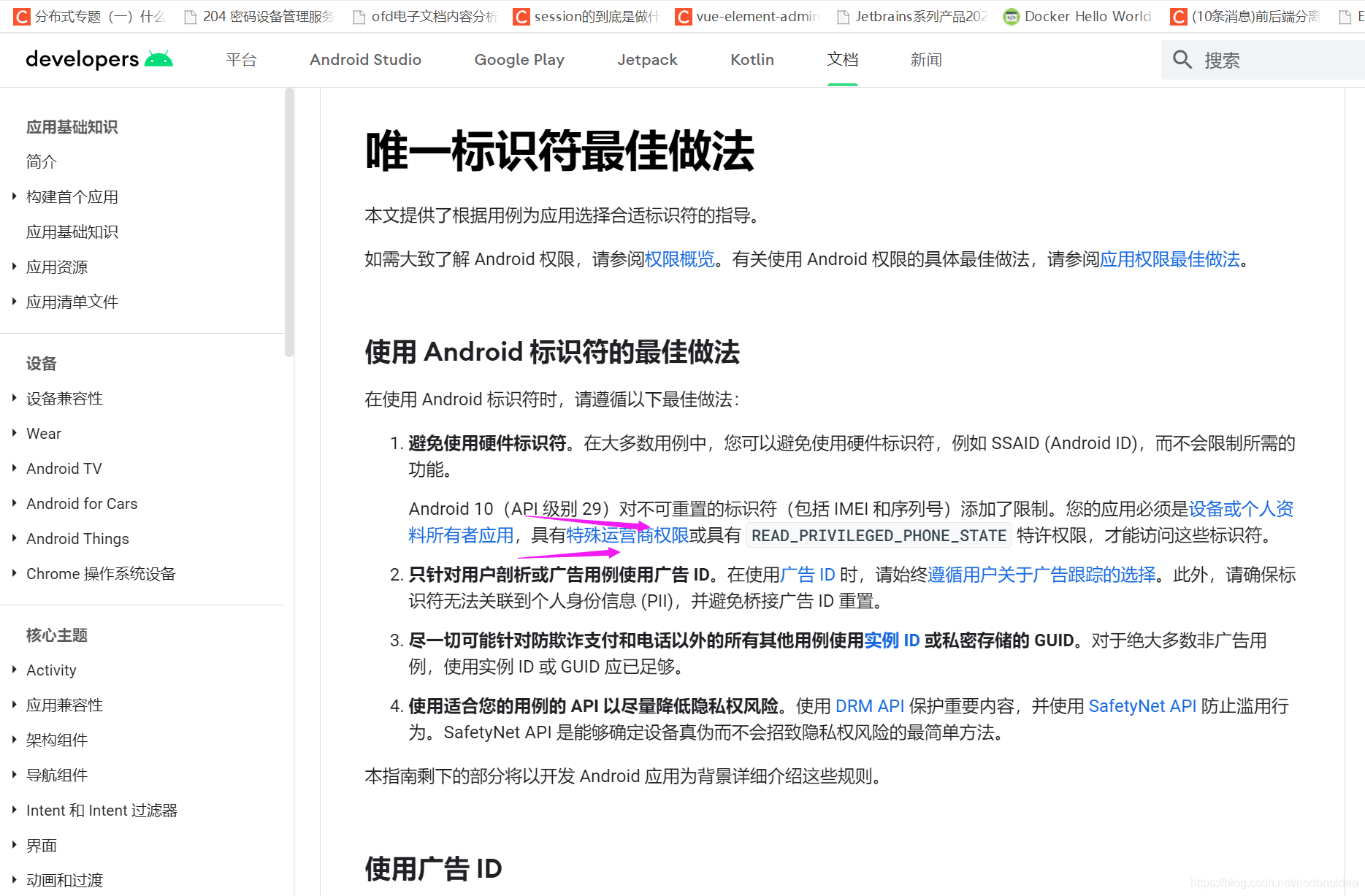
Task: Open the Docker Hello World bookmark icon
Action: click(1012, 16)
